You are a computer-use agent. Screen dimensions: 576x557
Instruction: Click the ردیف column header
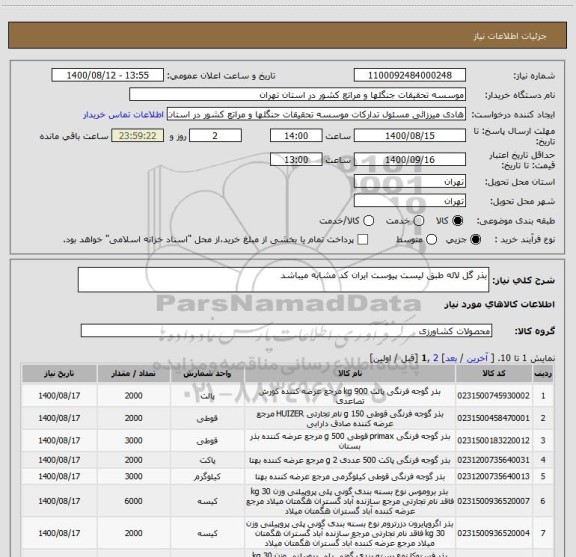pyautogui.click(x=543, y=373)
